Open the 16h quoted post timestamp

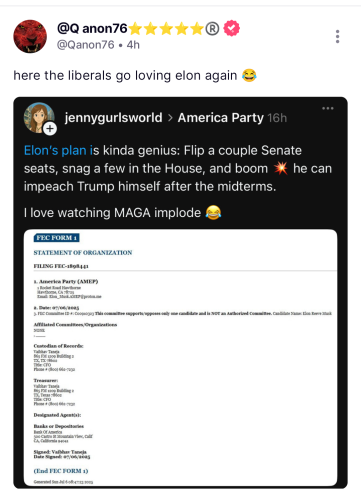(277, 118)
